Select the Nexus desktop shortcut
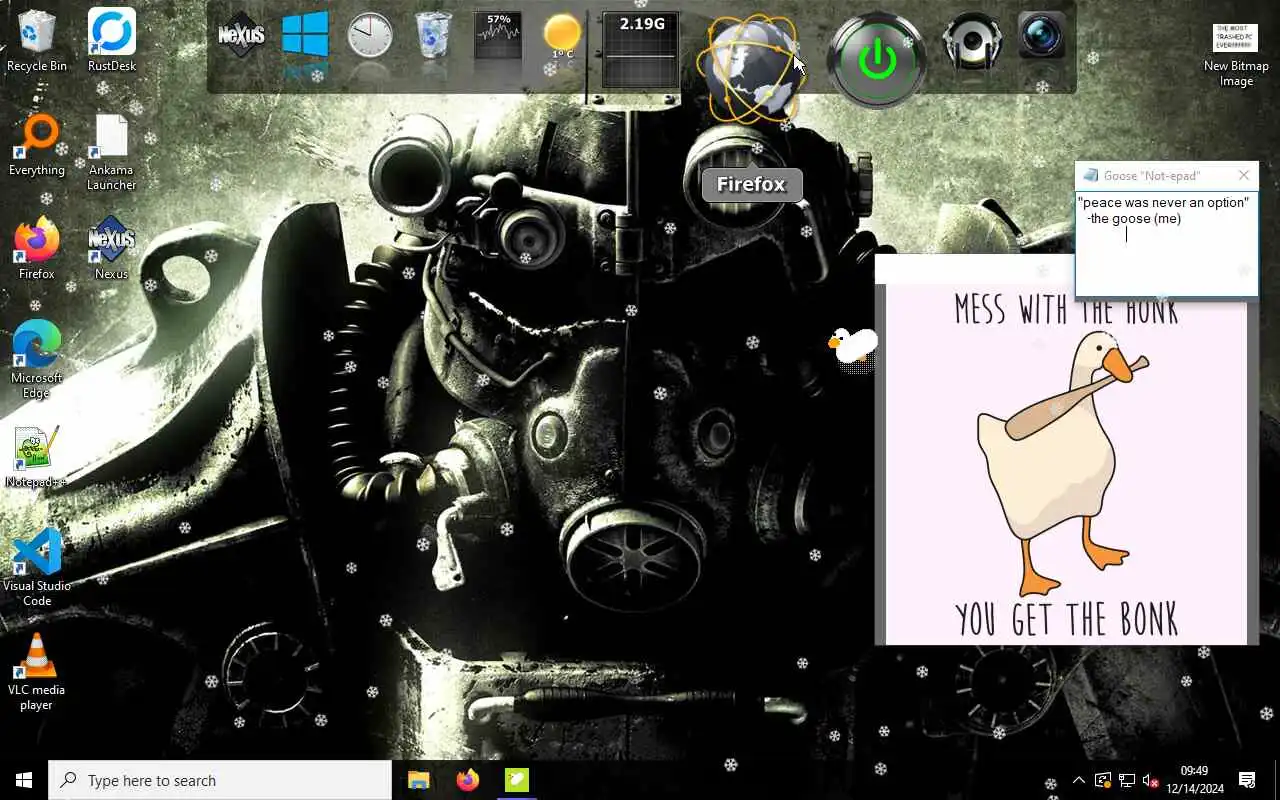1280x800 pixels. 111,249
